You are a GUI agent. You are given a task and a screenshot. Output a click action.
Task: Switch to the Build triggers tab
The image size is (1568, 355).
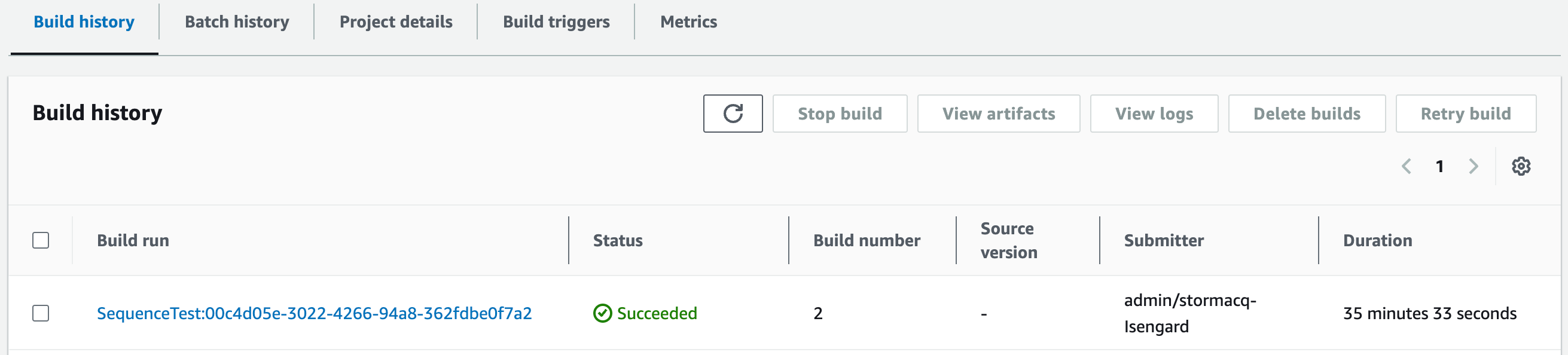click(x=556, y=22)
